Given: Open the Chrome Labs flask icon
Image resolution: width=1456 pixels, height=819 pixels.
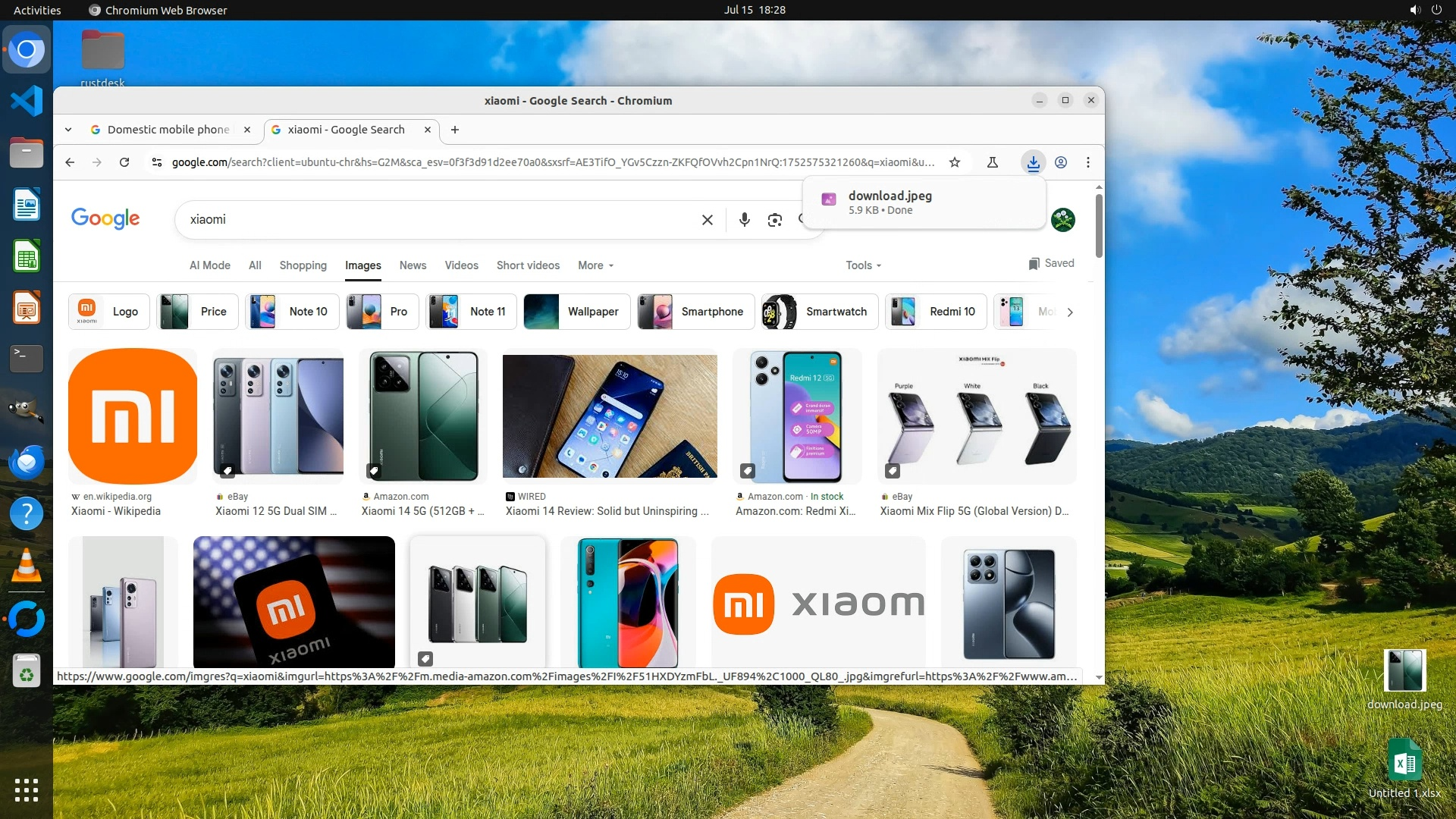Looking at the screenshot, I should pyautogui.click(x=992, y=162).
